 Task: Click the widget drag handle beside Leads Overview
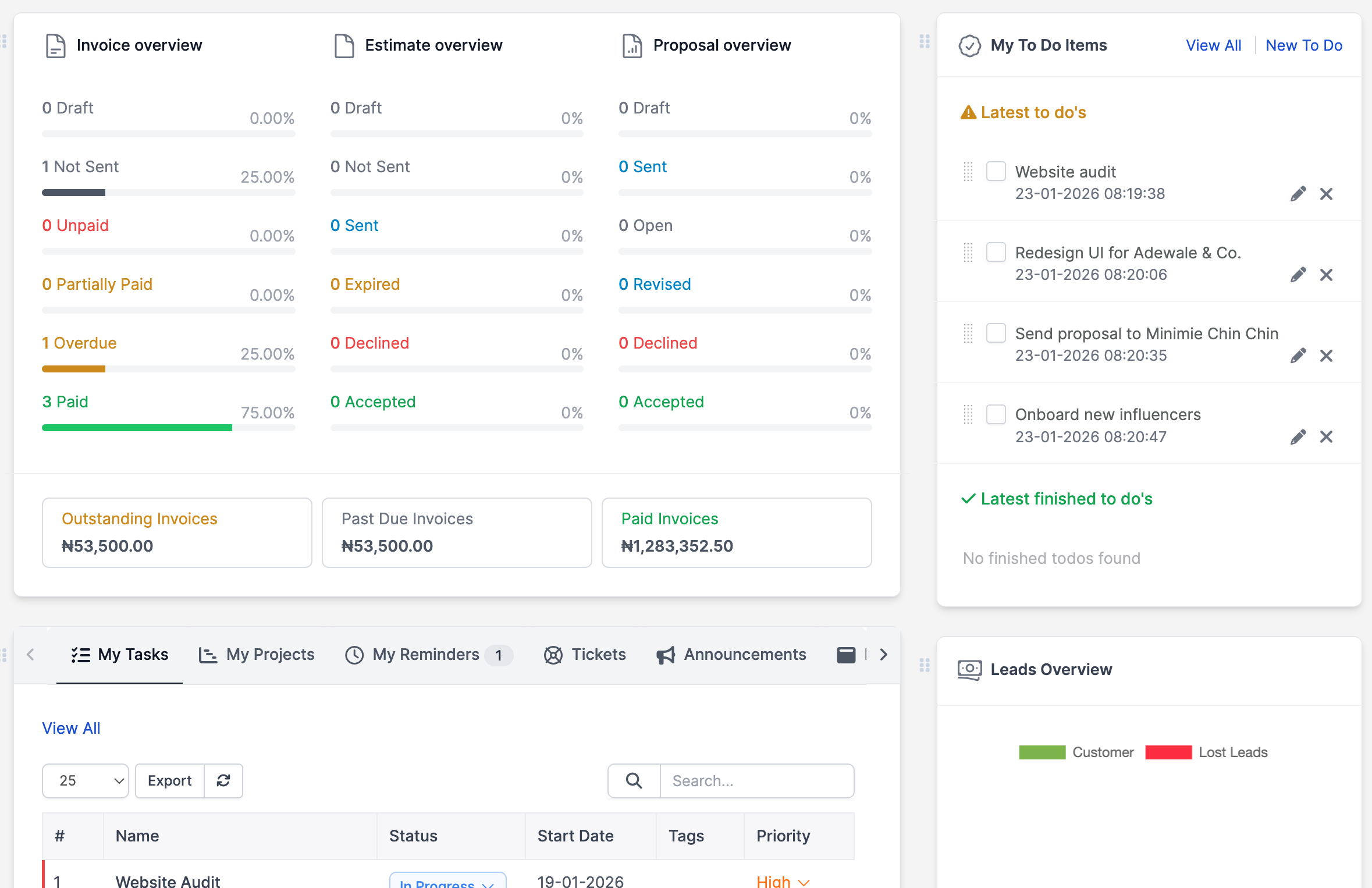click(925, 665)
